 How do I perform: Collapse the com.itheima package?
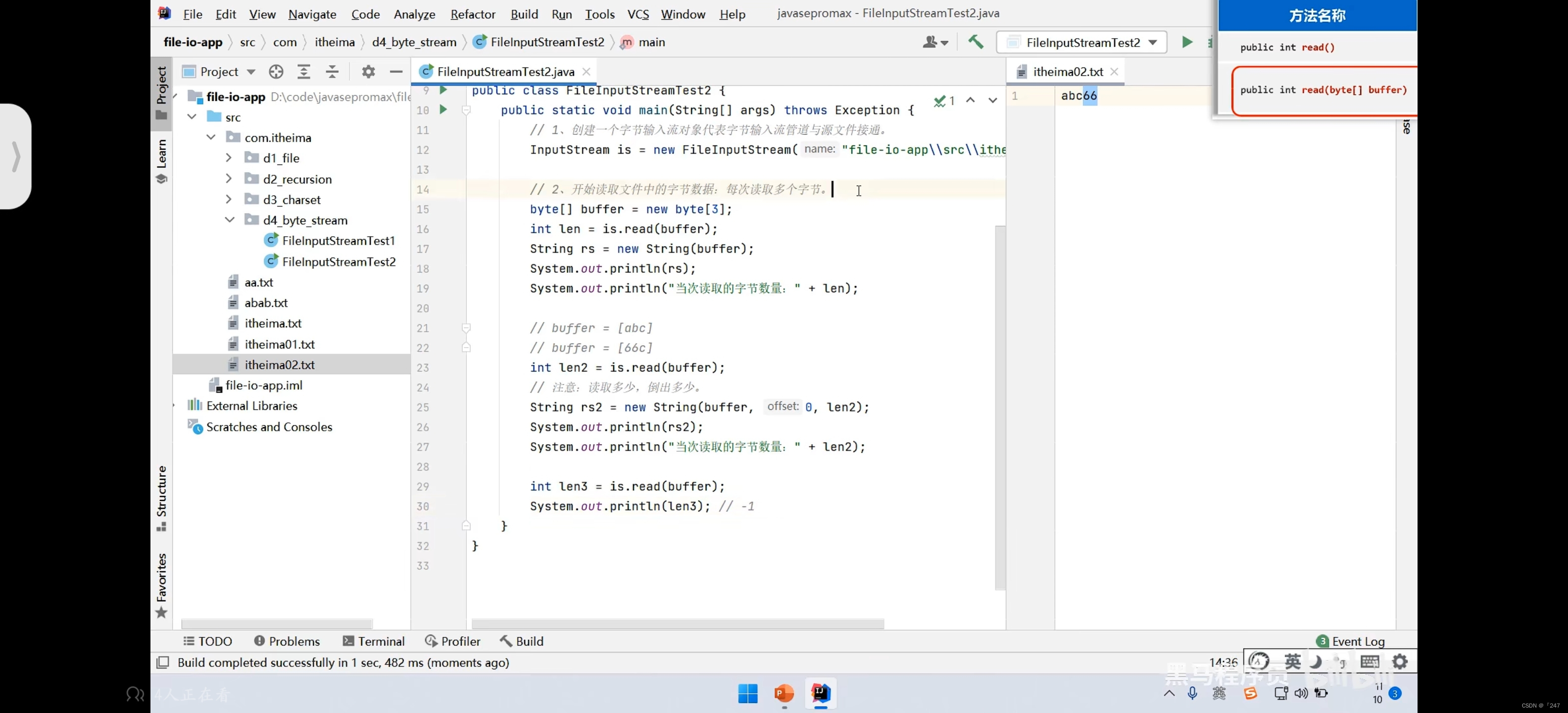(x=211, y=138)
